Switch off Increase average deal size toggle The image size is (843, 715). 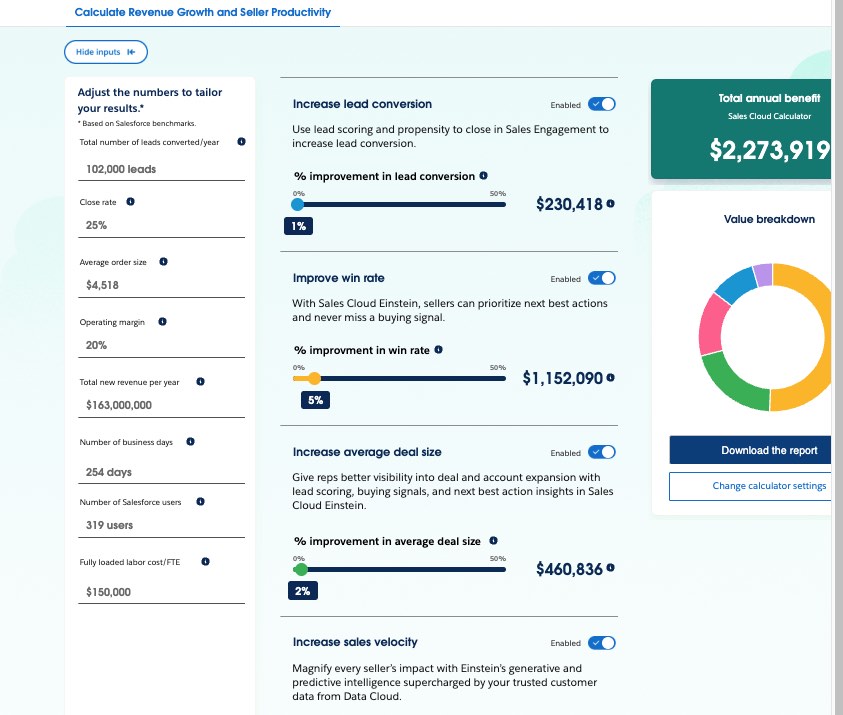click(602, 452)
